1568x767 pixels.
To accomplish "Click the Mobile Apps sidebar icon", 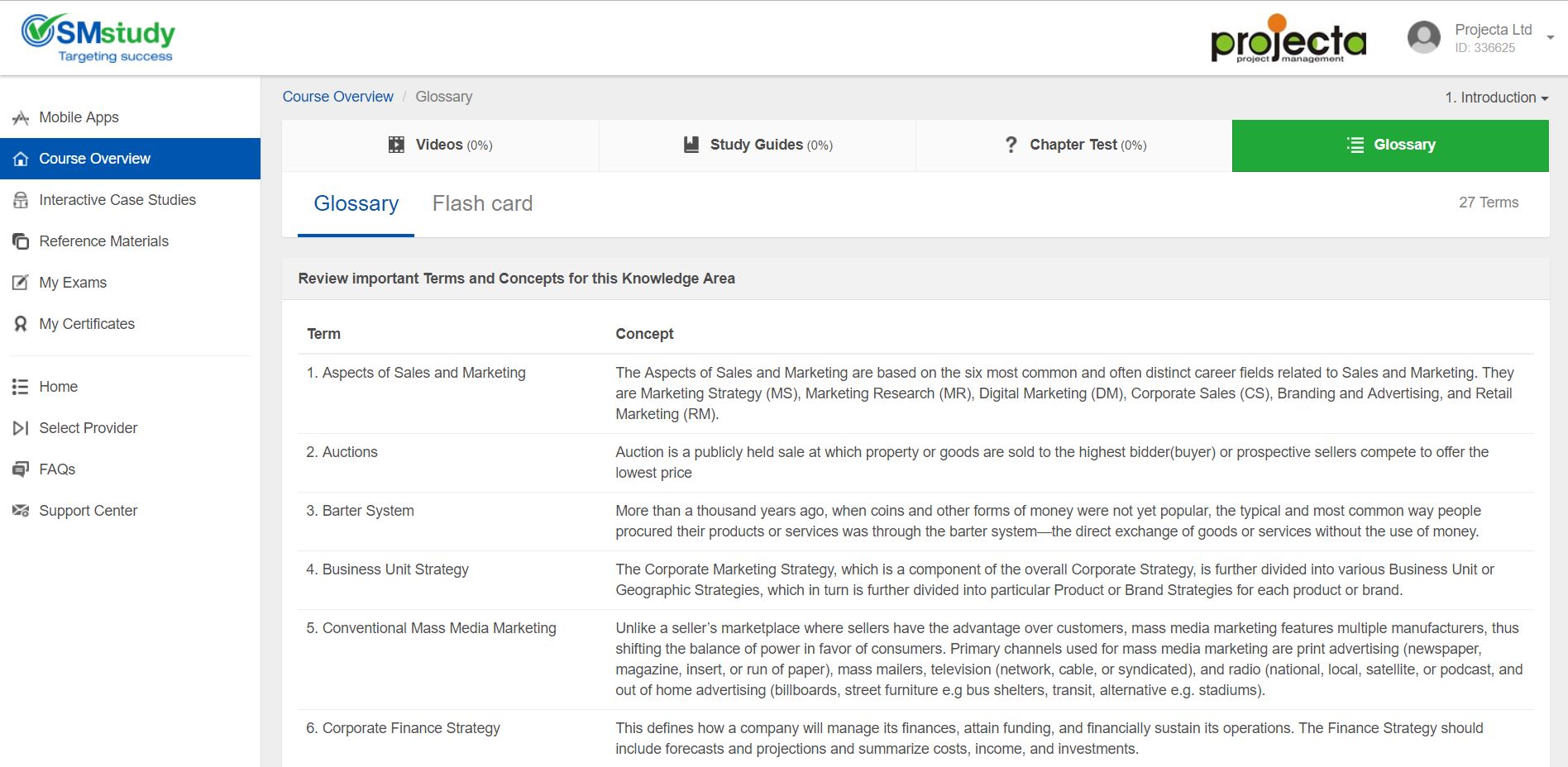I will pos(21,118).
